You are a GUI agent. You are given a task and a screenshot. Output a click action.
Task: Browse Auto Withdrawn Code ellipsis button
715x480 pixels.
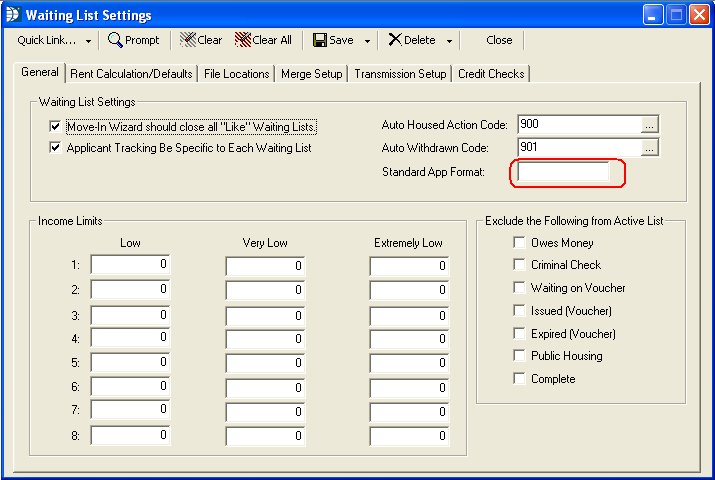tap(650, 148)
